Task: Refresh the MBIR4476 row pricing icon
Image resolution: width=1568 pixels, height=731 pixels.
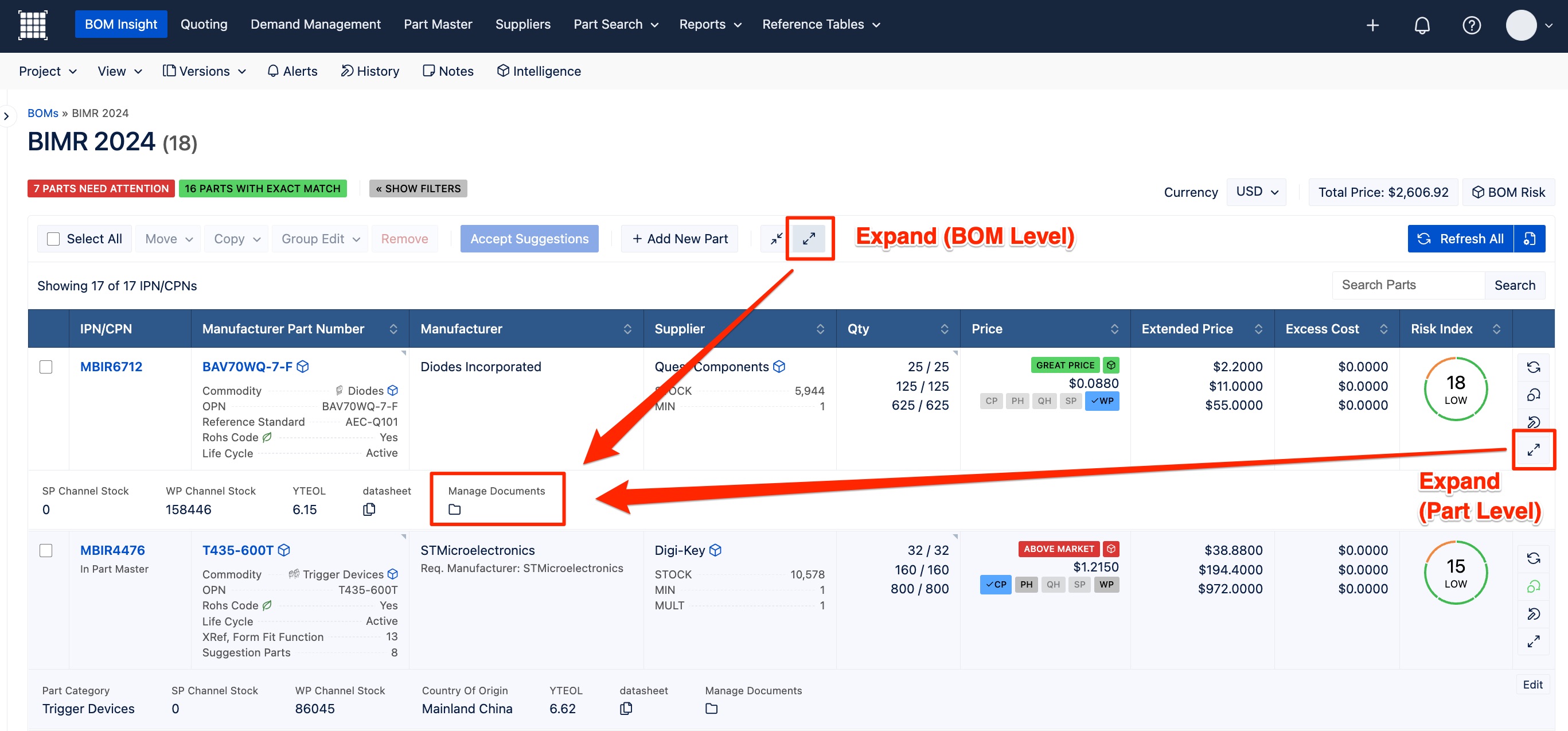Action: (x=1534, y=559)
